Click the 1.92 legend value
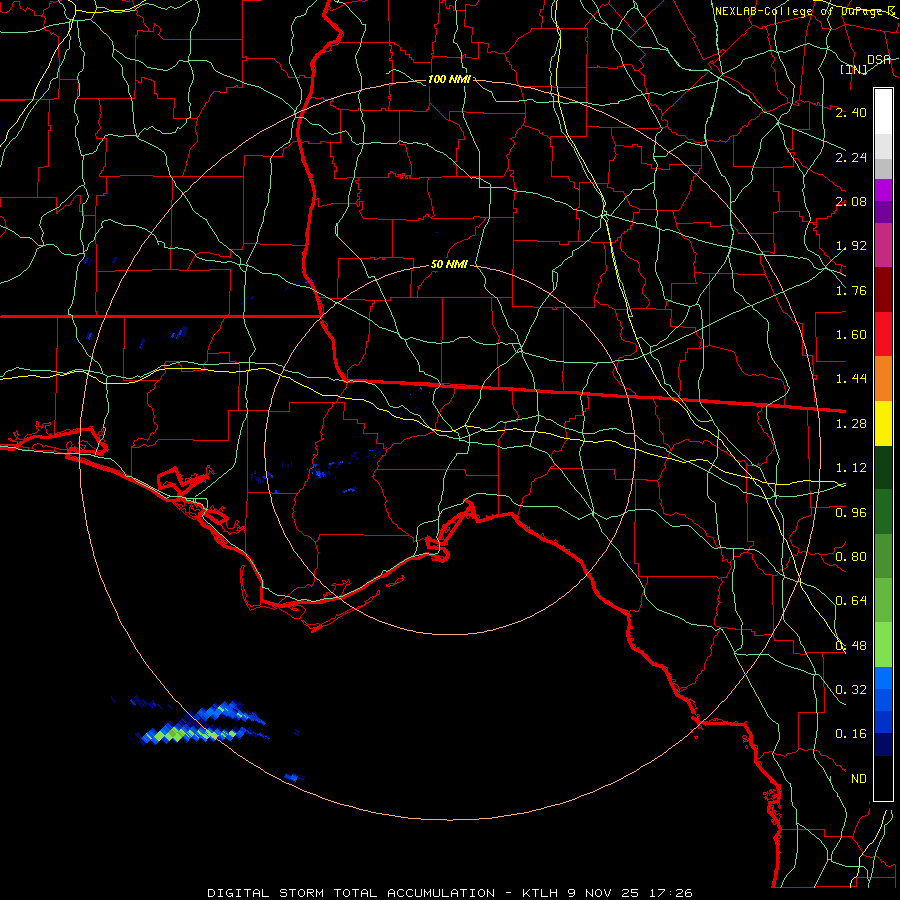 pyautogui.click(x=851, y=246)
